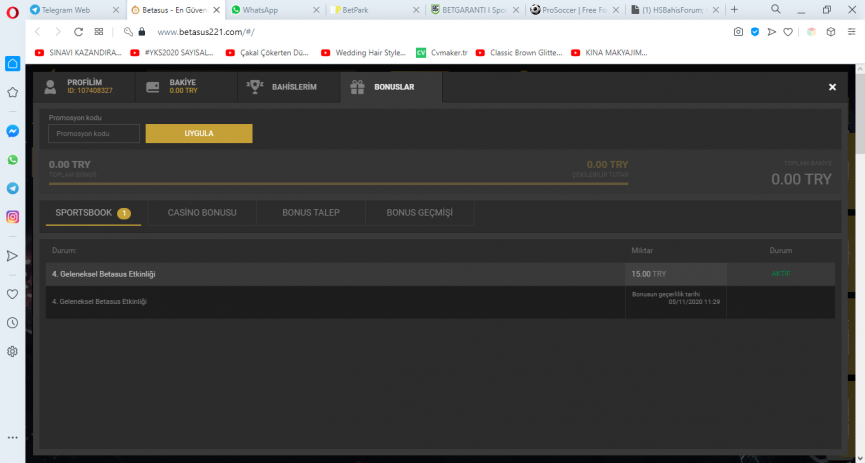Click the site lock icon in address bar

142,32
